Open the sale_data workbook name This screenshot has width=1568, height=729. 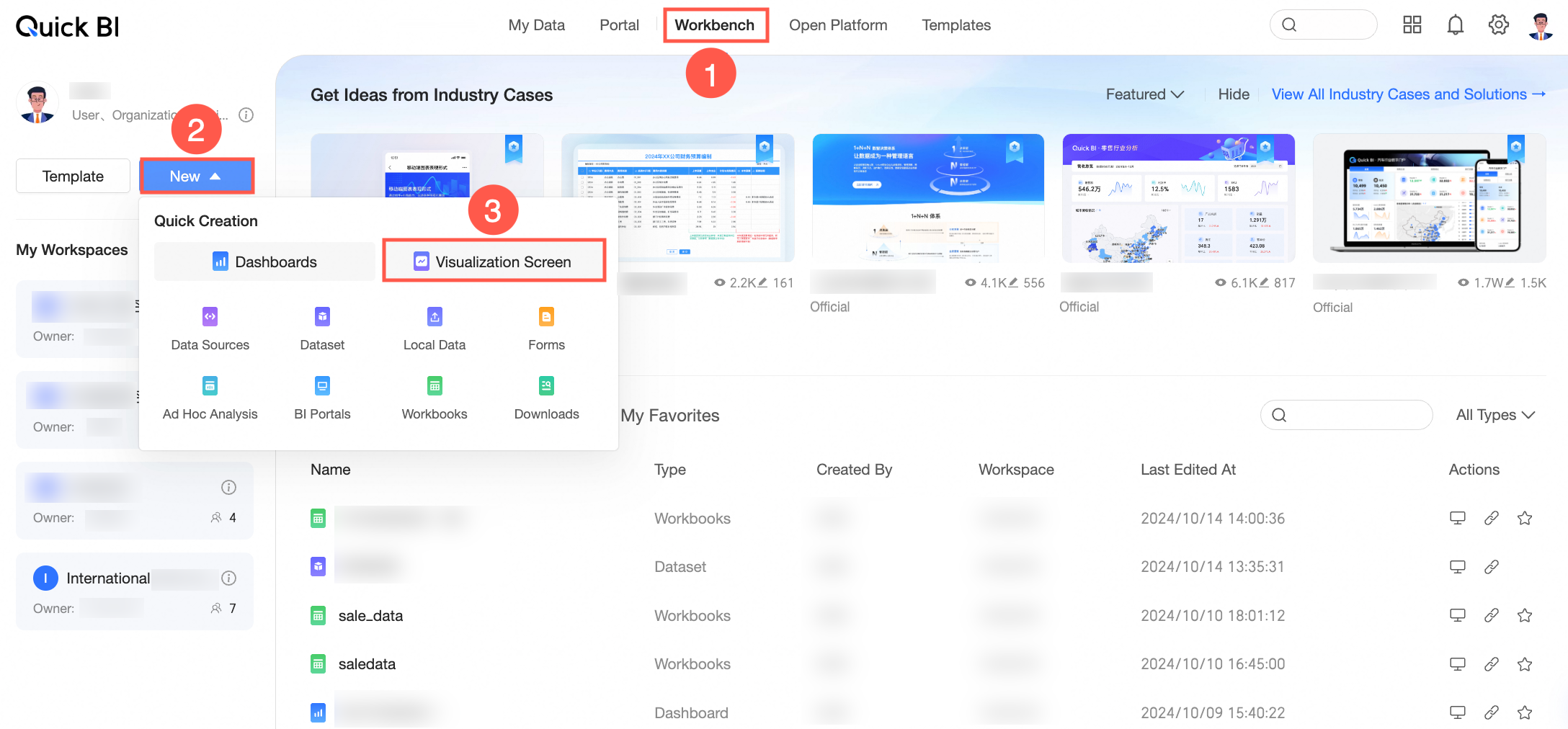(x=370, y=615)
